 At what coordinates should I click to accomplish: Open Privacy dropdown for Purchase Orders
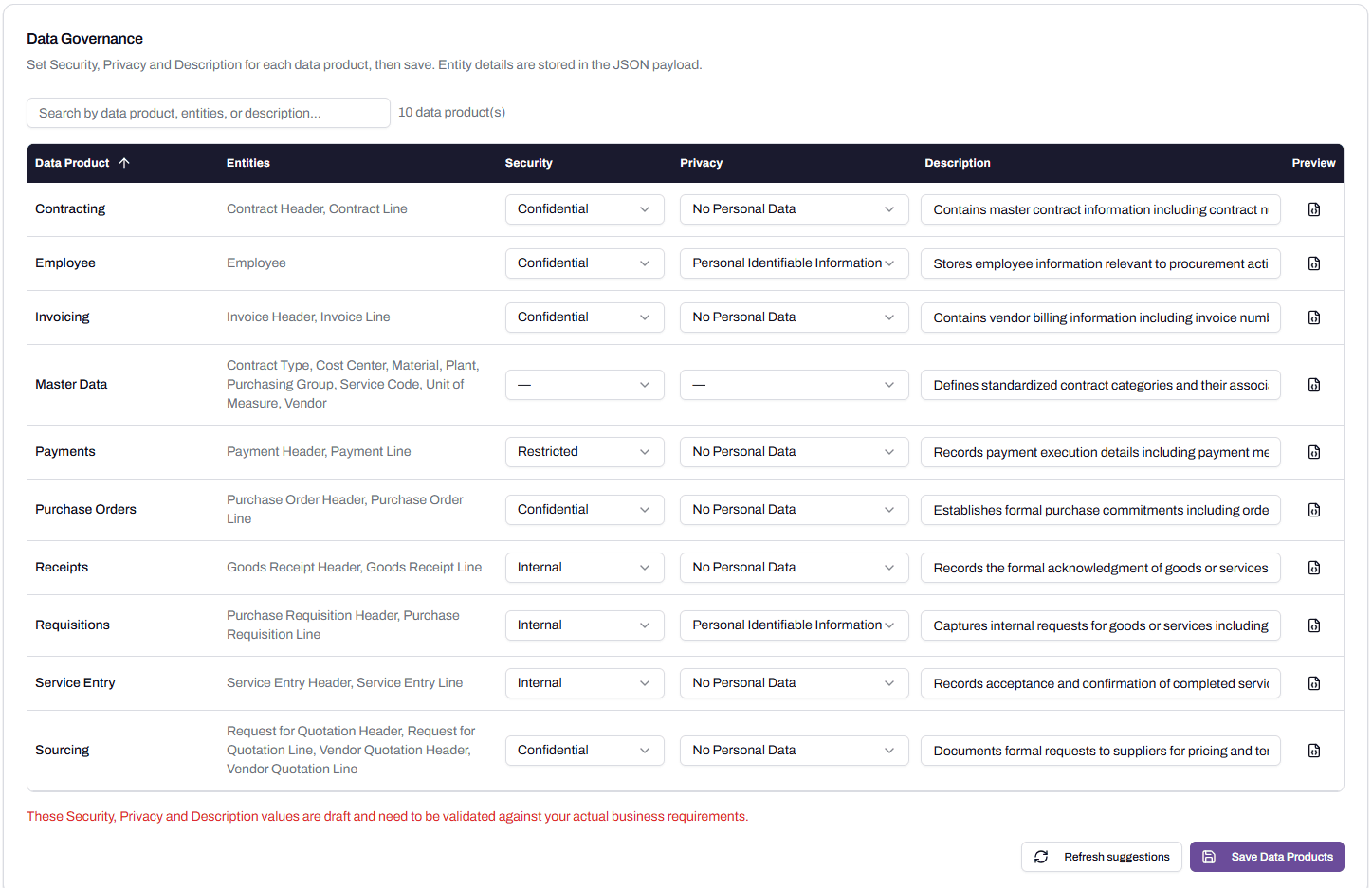pos(794,510)
